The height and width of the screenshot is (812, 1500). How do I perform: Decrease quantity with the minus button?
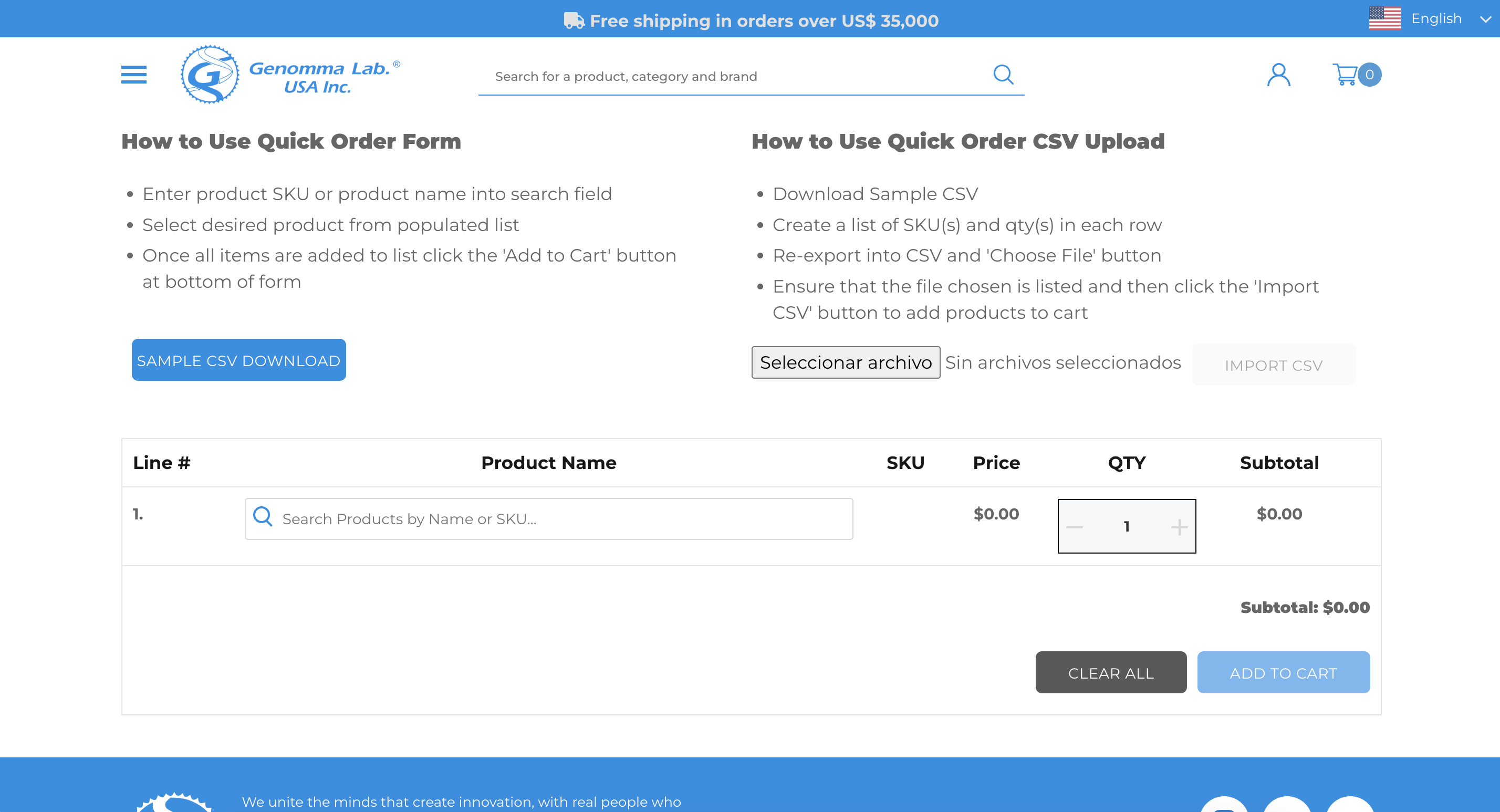coord(1075,527)
